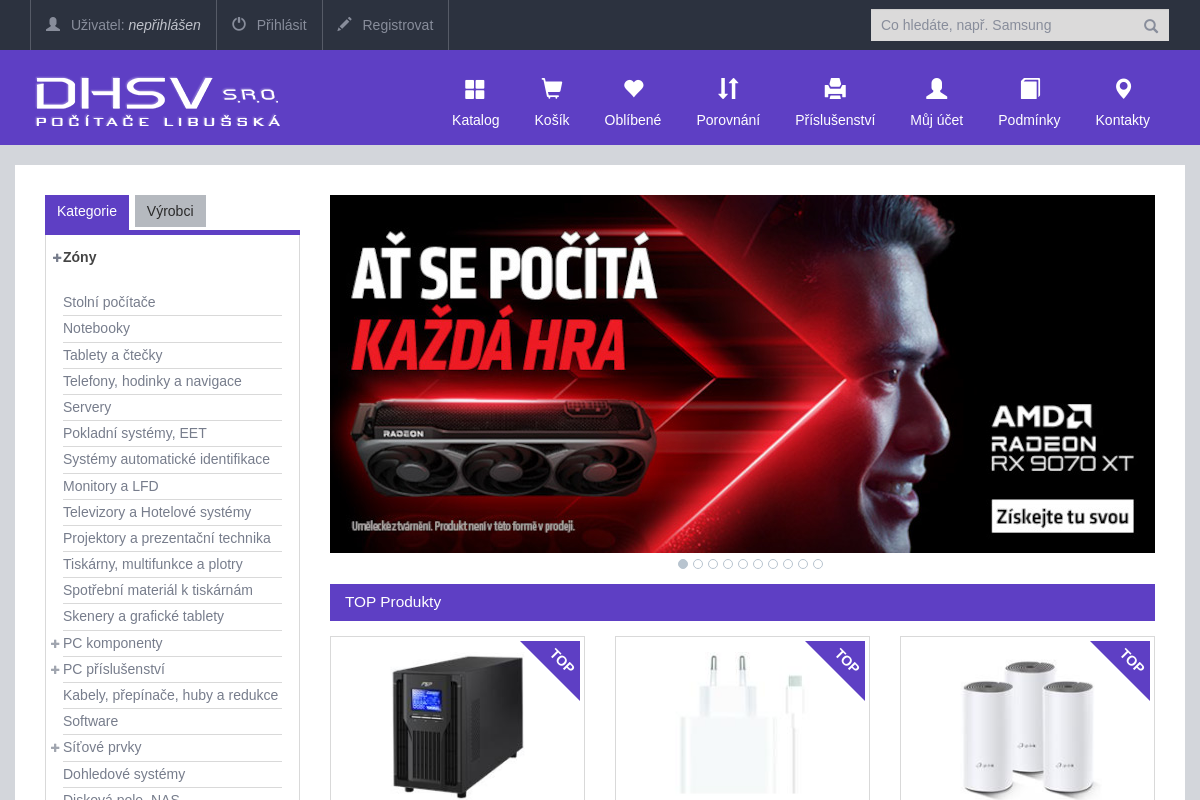This screenshot has height=800, width=1200.
Task: Open Stolní počítače category
Action: tap(109, 302)
